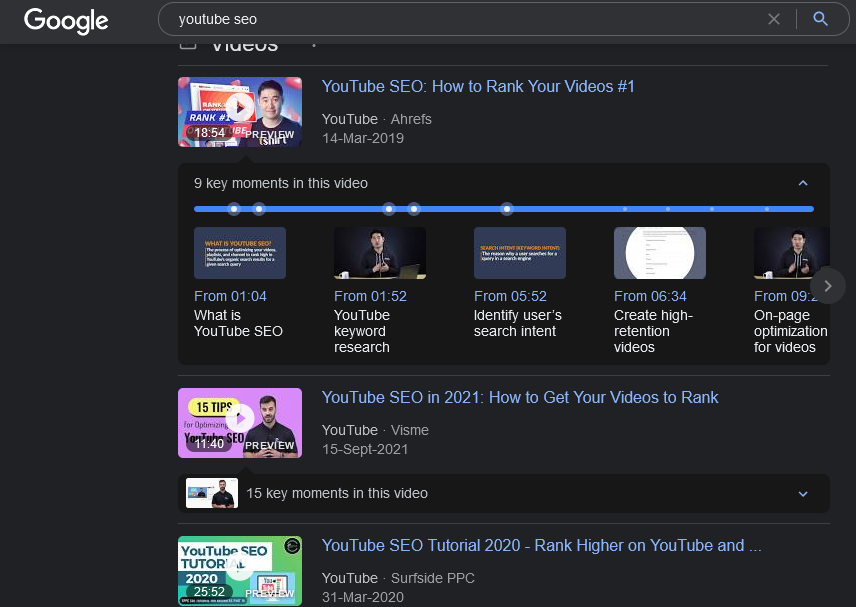Click the 'Ahrefs' channel name

[411, 119]
